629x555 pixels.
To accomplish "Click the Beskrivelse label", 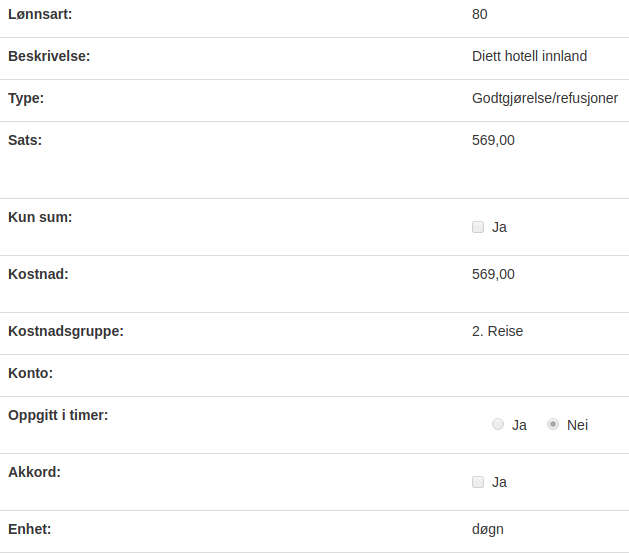I will [x=49, y=56].
